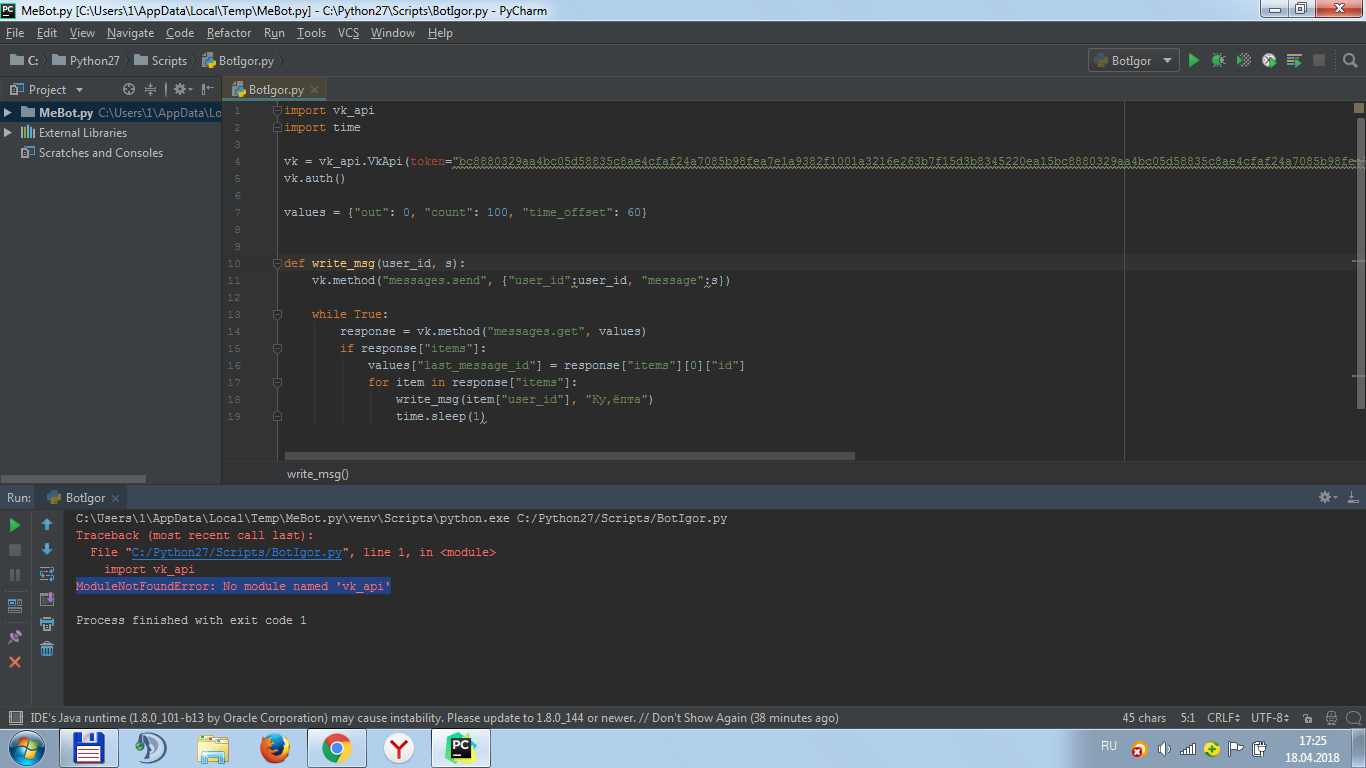Click the inspection status square above editor scrollbar
This screenshot has width=1366, height=768.
[1359, 107]
